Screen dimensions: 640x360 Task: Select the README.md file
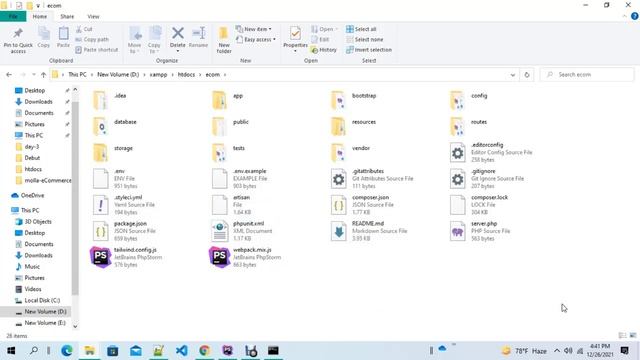369,231
